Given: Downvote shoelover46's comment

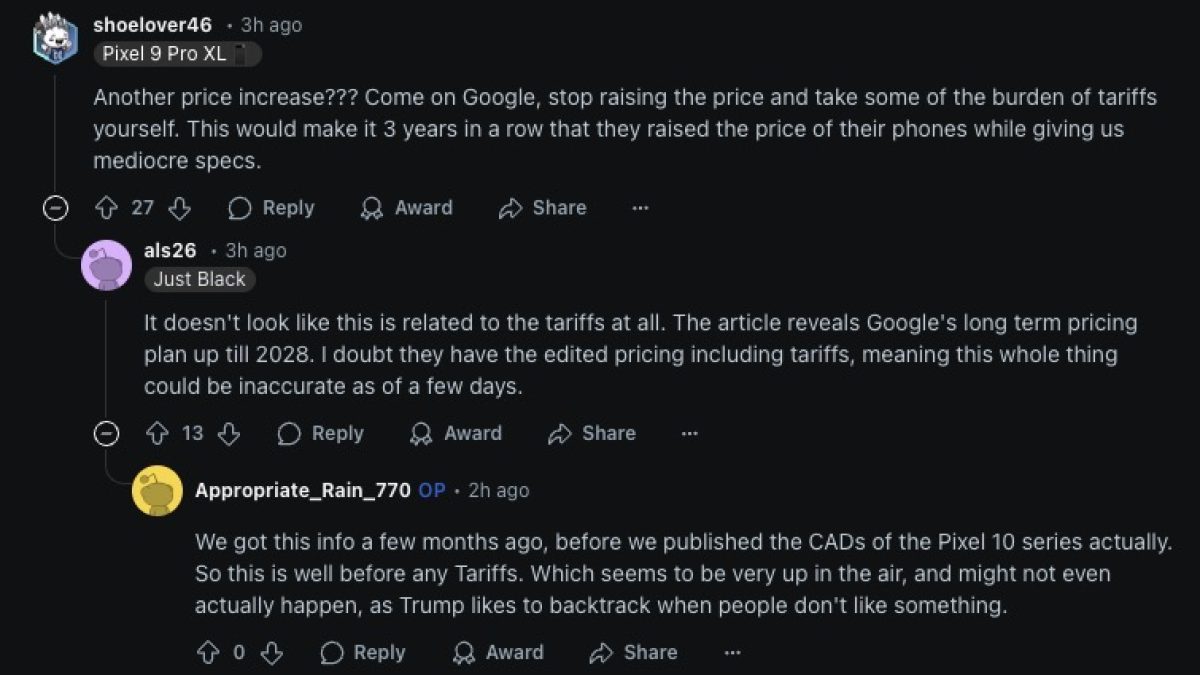Looking at the screenshot, I should pos(180,208).
